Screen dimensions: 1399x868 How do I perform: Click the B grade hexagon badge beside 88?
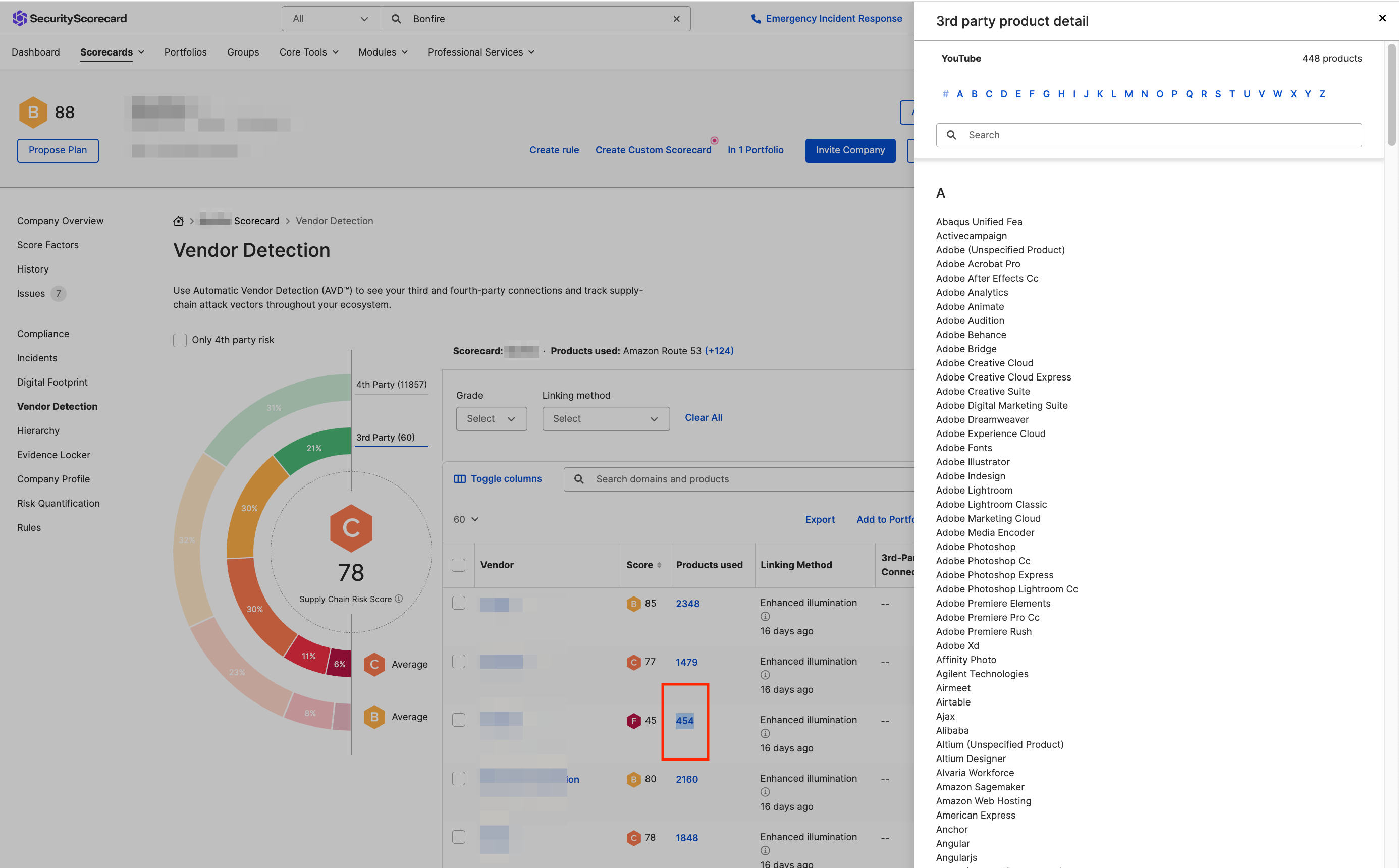[x=33, y=112]
